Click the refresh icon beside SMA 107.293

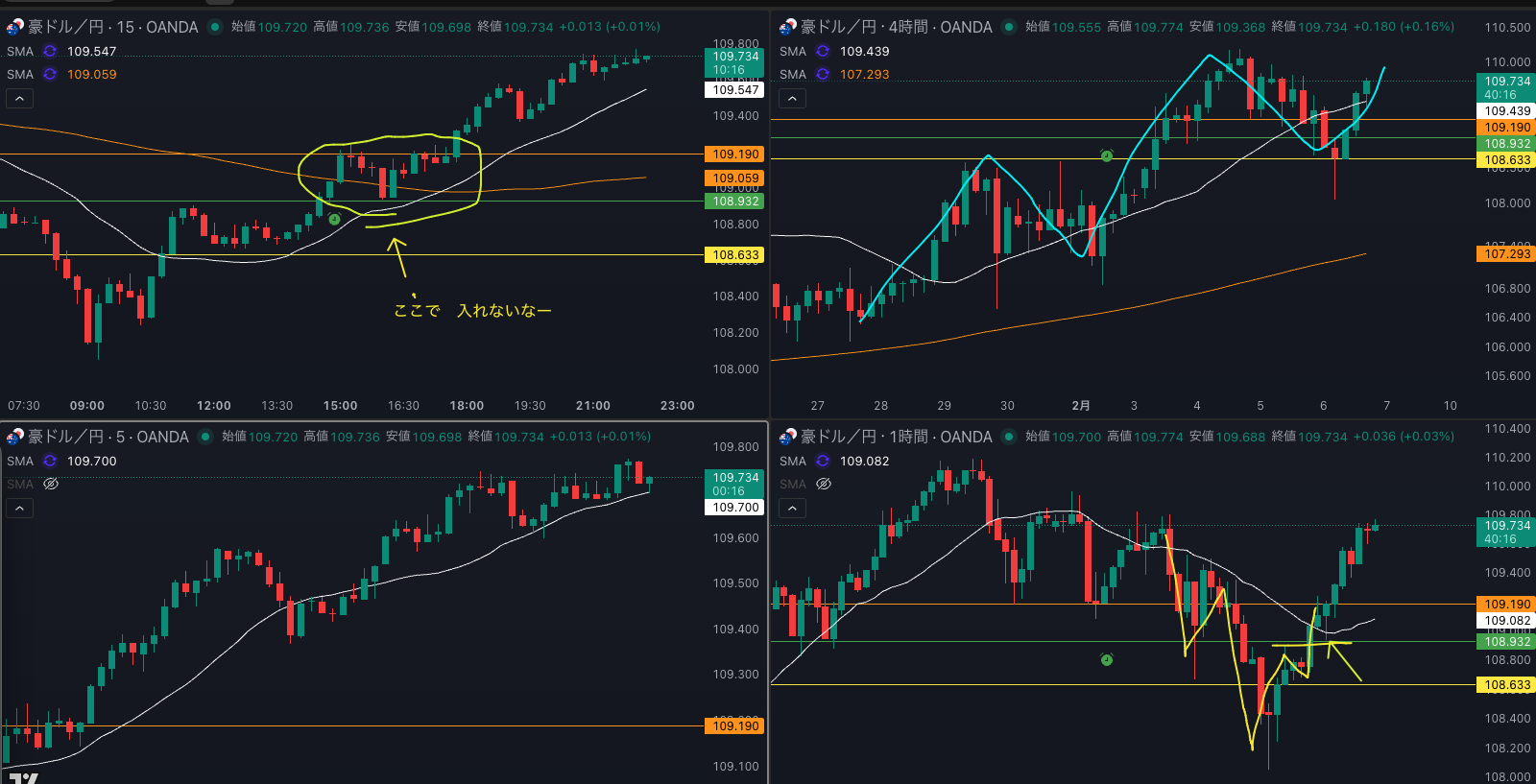(x=823, y=75)
